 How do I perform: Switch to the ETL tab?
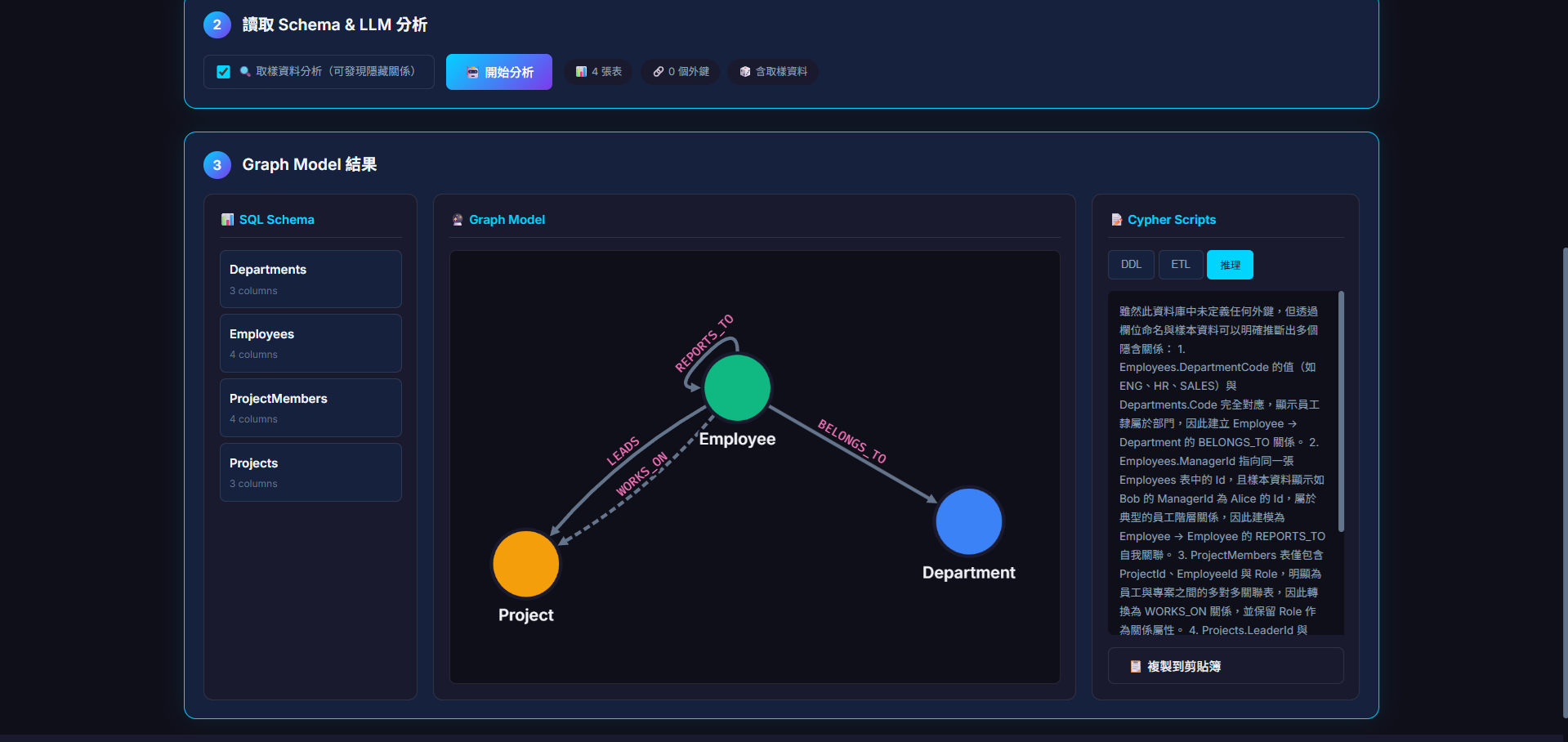coord(1180,265)
